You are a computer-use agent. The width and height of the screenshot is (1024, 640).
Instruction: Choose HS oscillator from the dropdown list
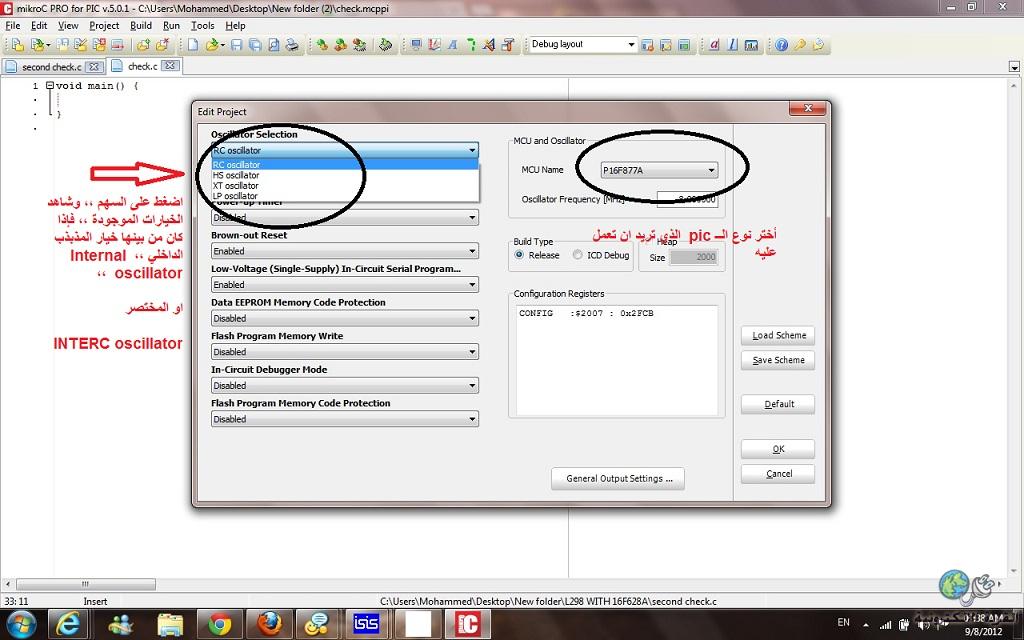tap(345, 175)
